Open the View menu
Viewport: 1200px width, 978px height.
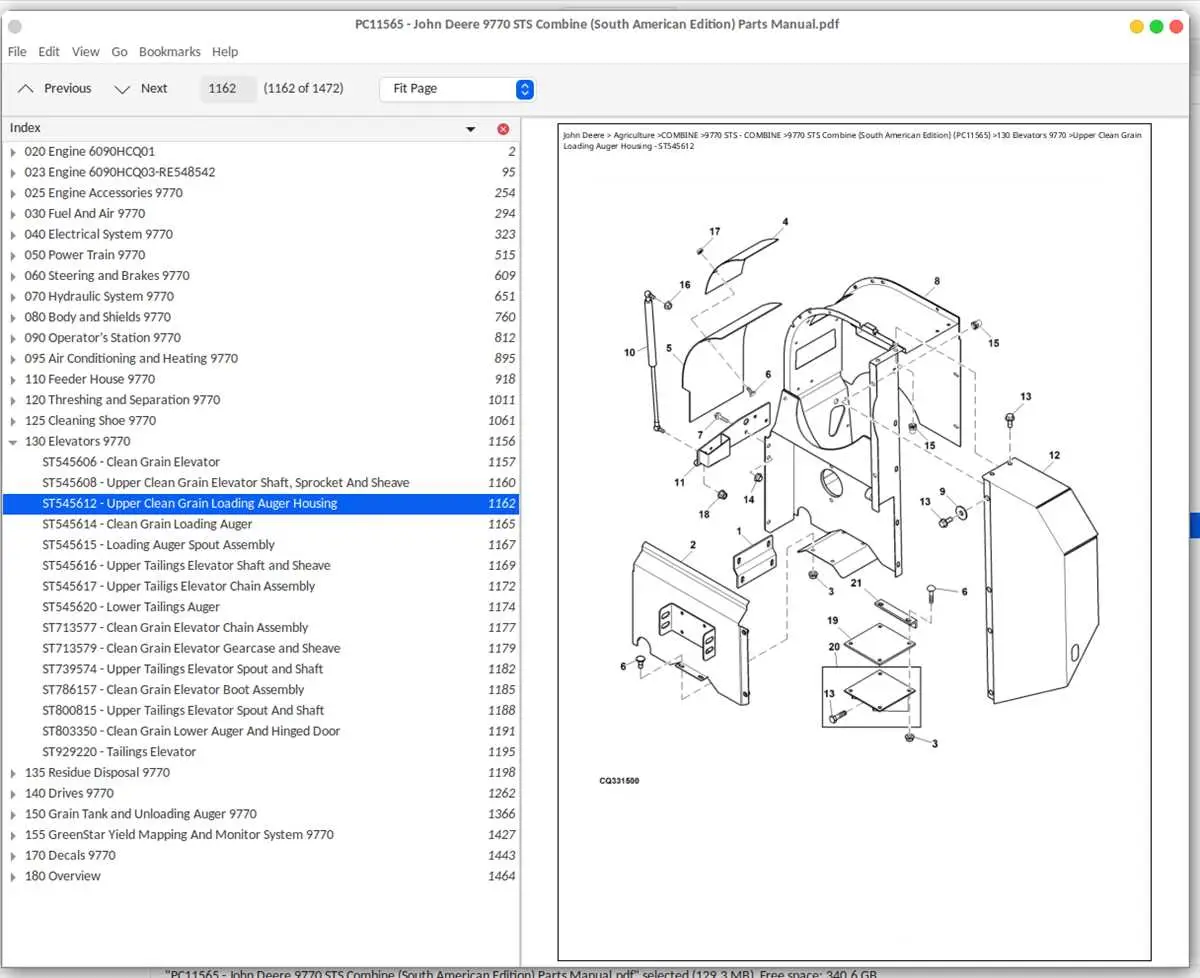[x=86, y=52]
